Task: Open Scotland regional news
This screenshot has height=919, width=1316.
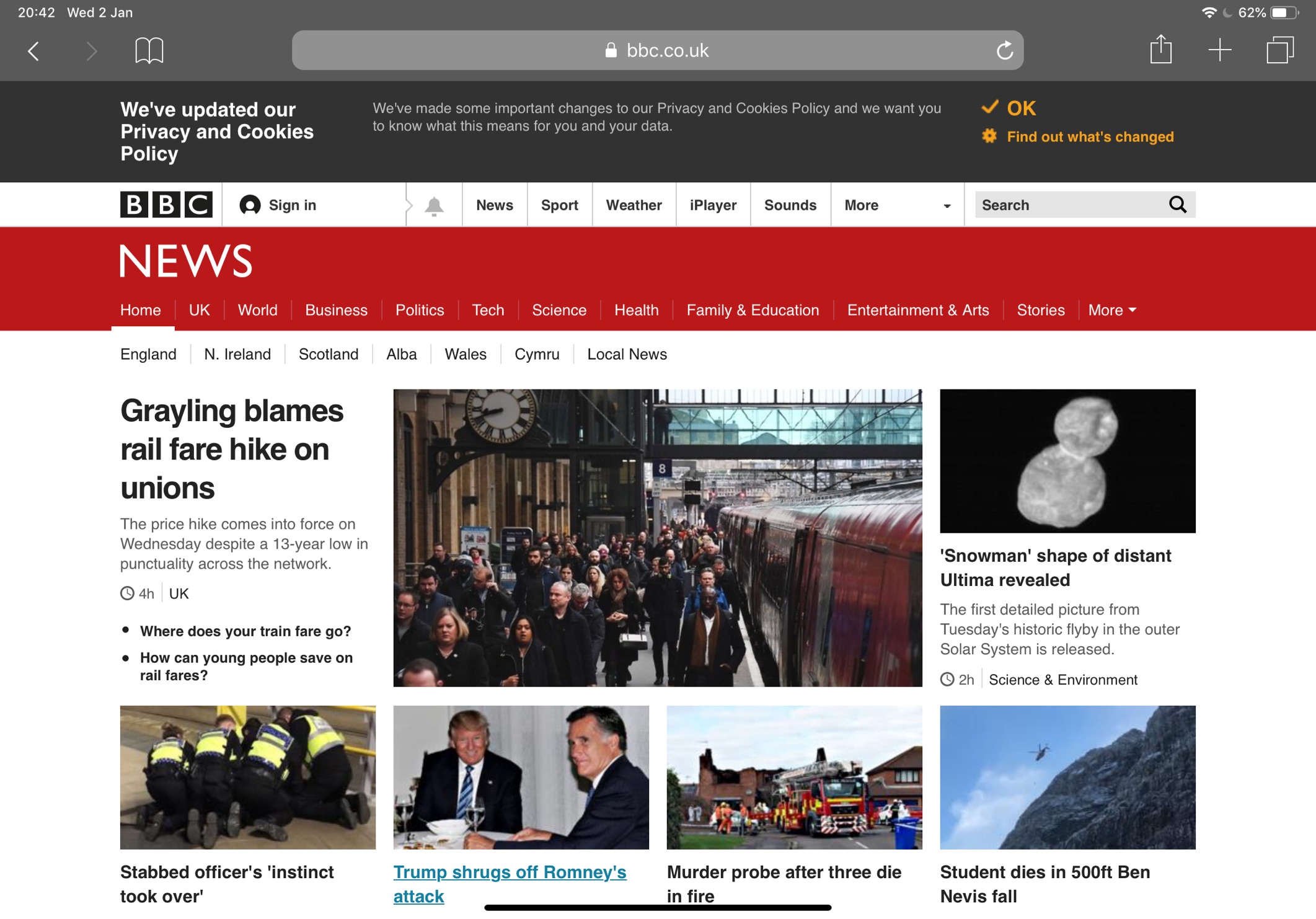Action: (329, 354)
